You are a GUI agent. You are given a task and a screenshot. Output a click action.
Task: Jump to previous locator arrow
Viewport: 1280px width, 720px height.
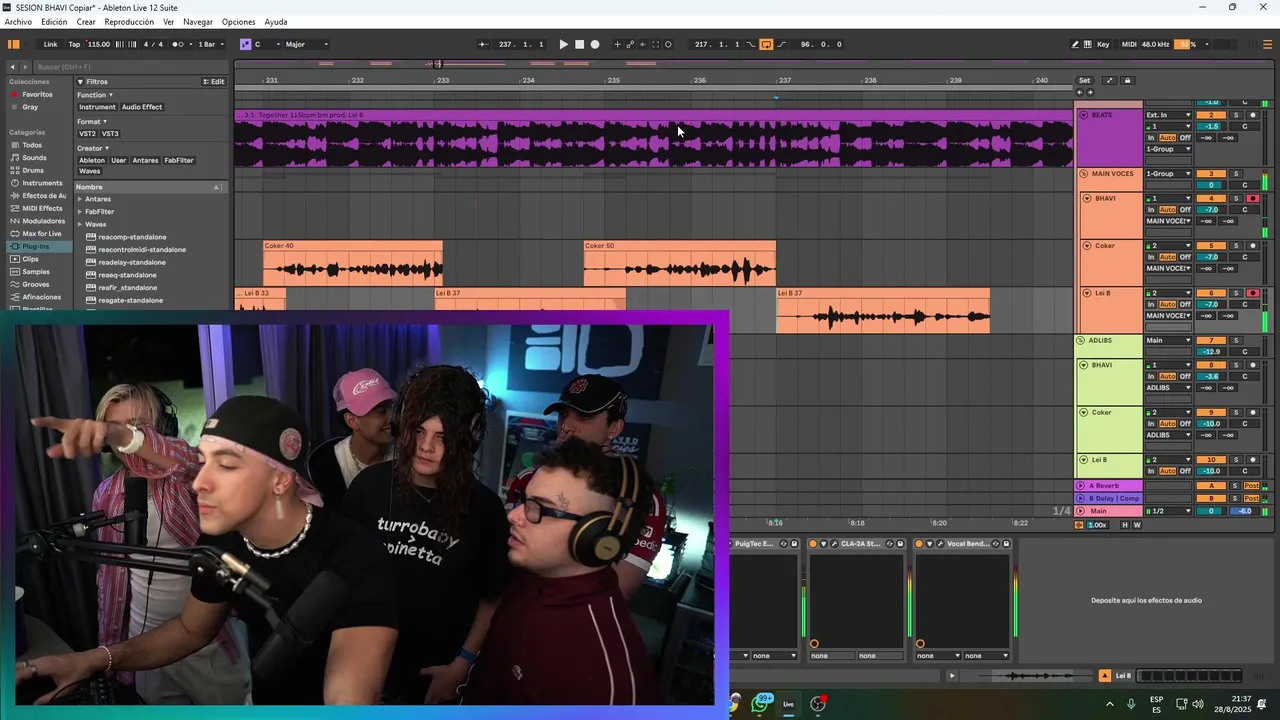point(1079,92)
